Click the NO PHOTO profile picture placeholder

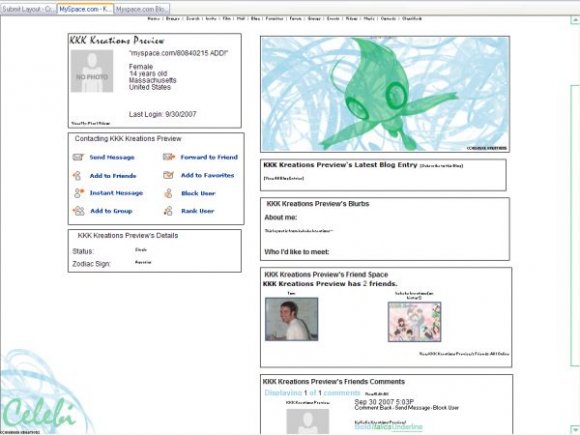[92, 71]
